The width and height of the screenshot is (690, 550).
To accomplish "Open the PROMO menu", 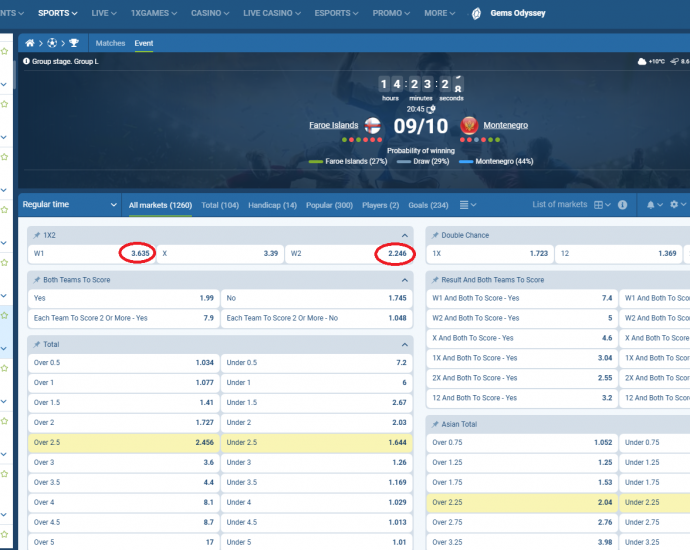I will pyautogui.click(x=391, y=13).
